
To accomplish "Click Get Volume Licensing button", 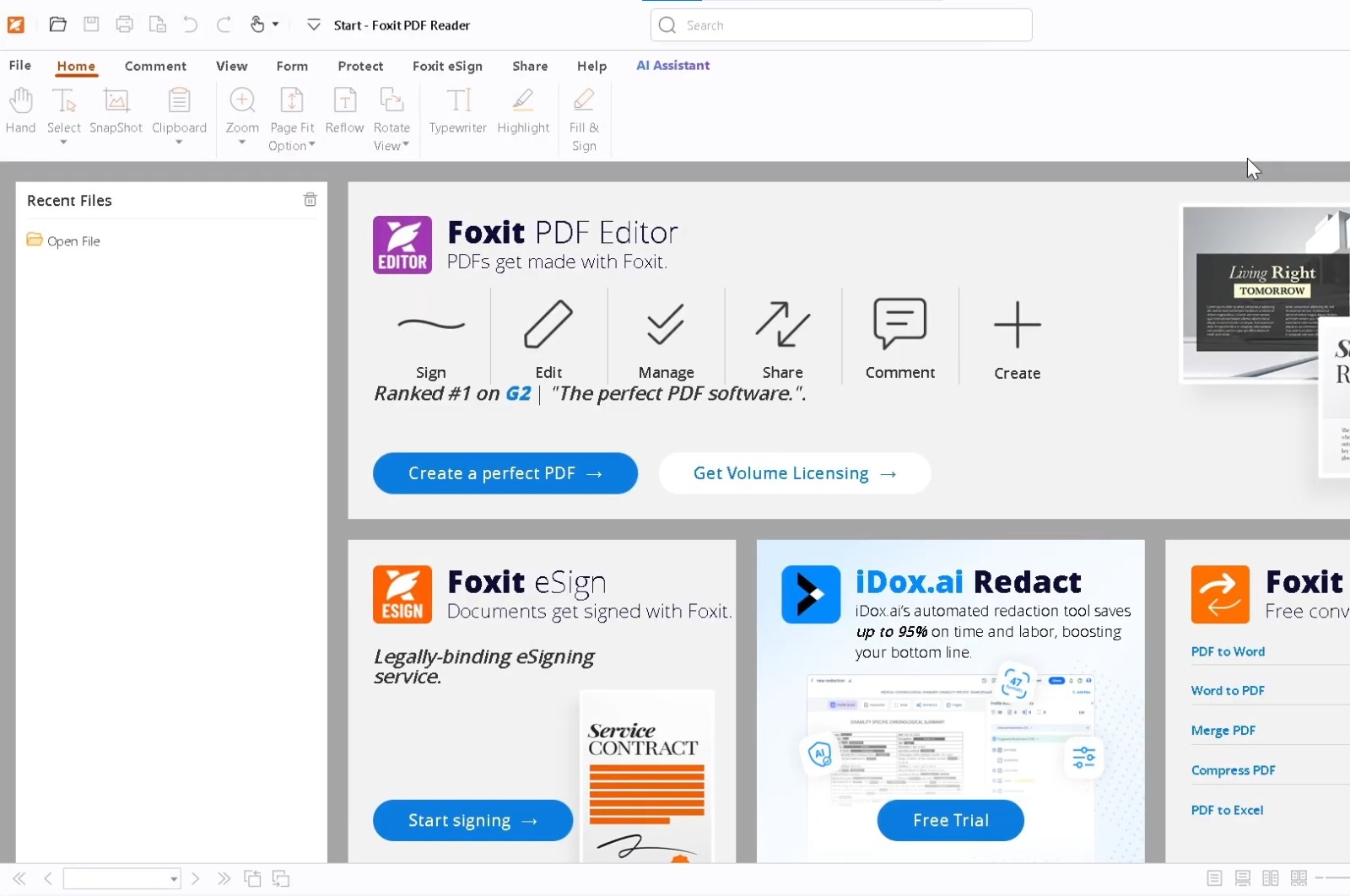I will pyautogui.click(x=795, y=473).
